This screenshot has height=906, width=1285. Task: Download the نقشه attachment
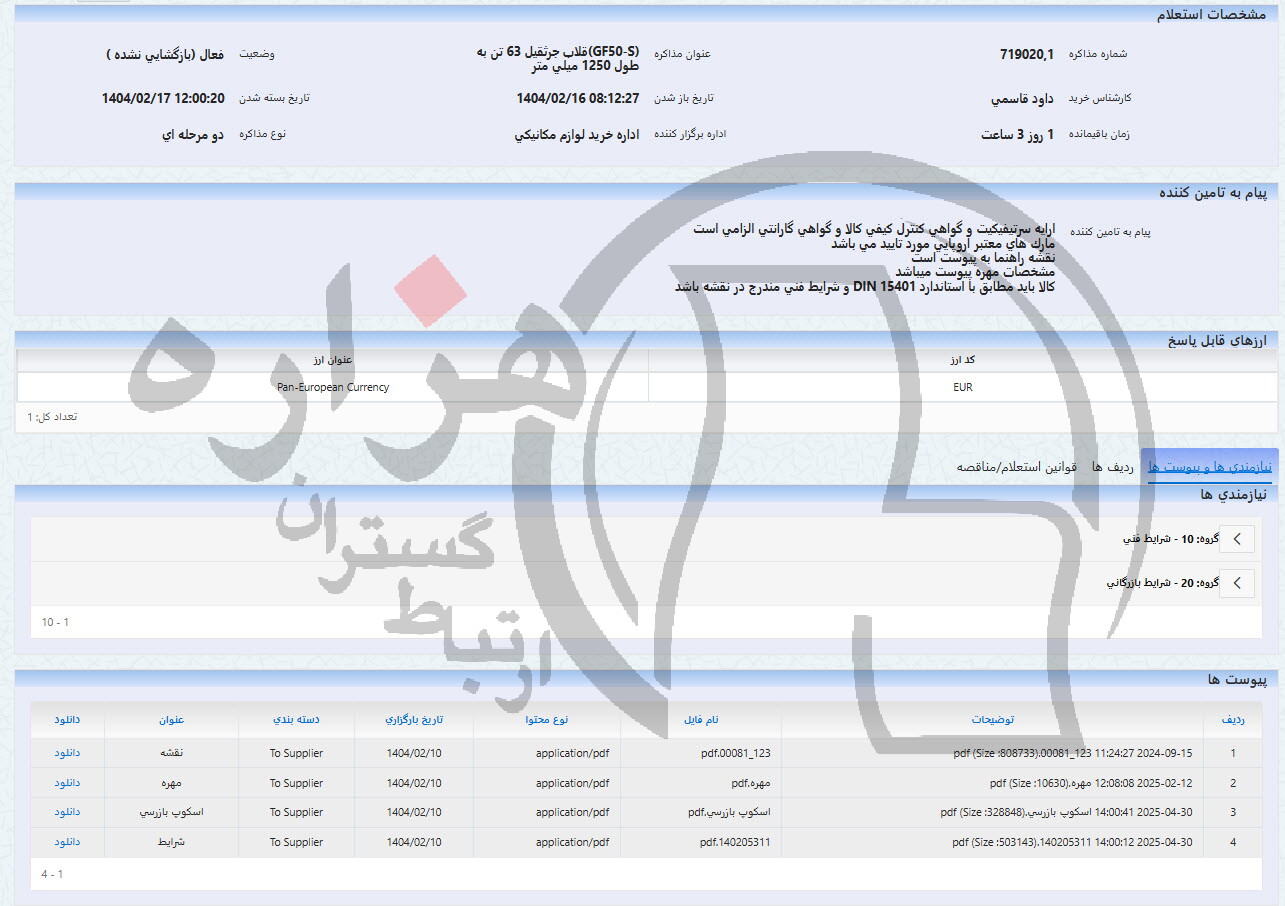click(66, 753)
